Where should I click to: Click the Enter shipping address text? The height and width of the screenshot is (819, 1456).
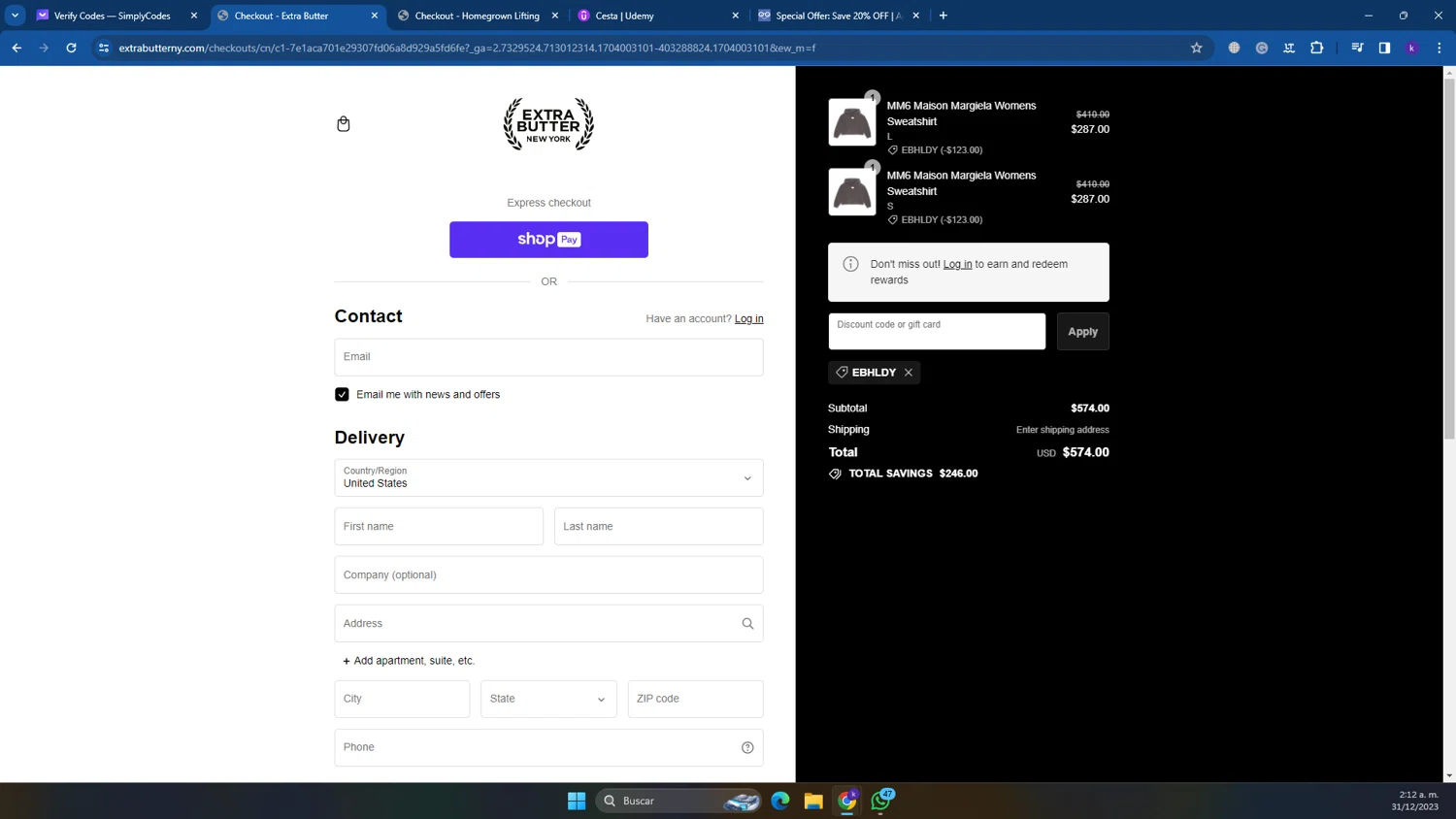[1063, 430]
